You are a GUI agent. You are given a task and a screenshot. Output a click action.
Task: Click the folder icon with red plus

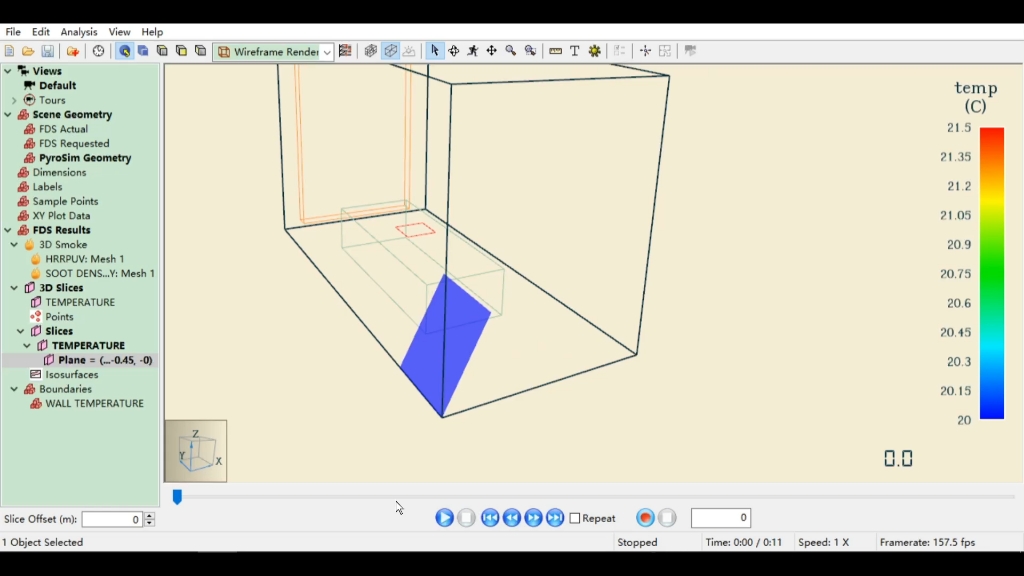[x=72, y=51]
